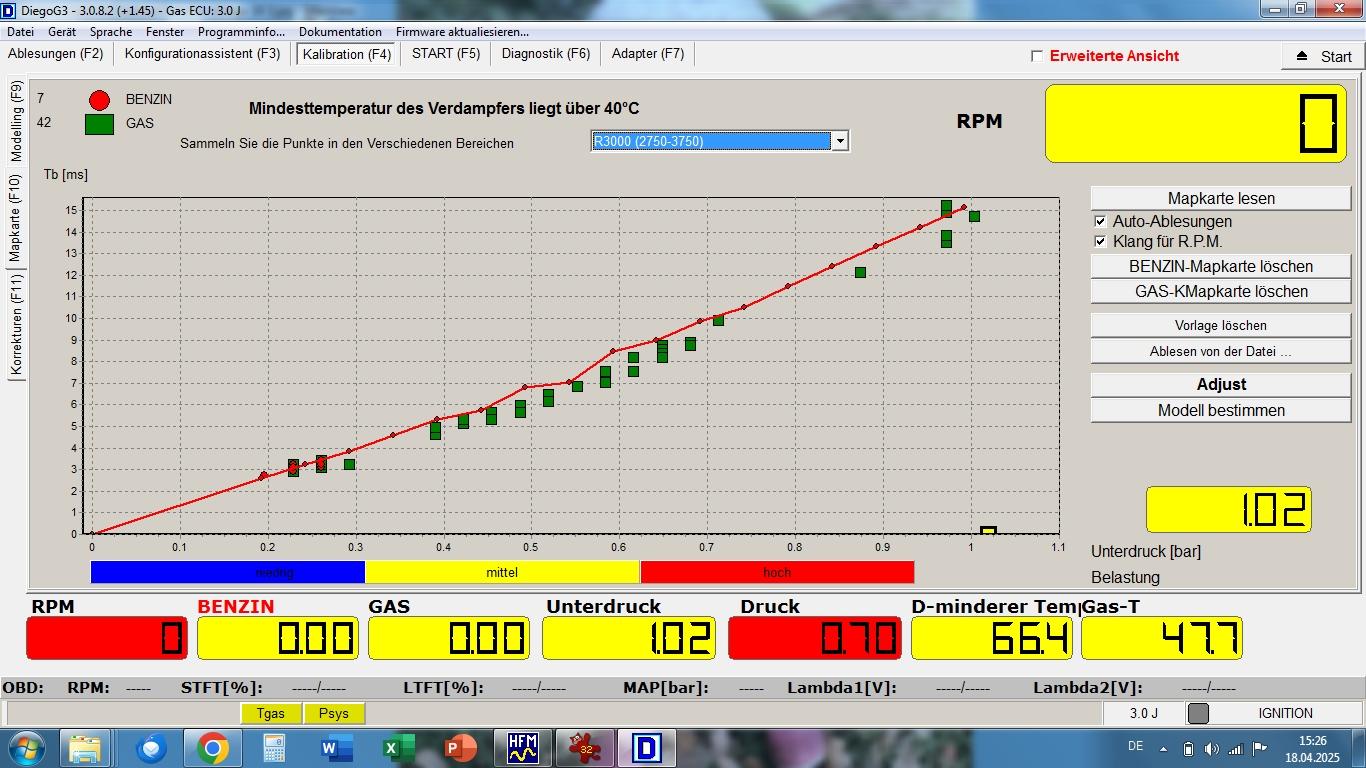Show hidden tray icons arrow

click(1163, 749)
